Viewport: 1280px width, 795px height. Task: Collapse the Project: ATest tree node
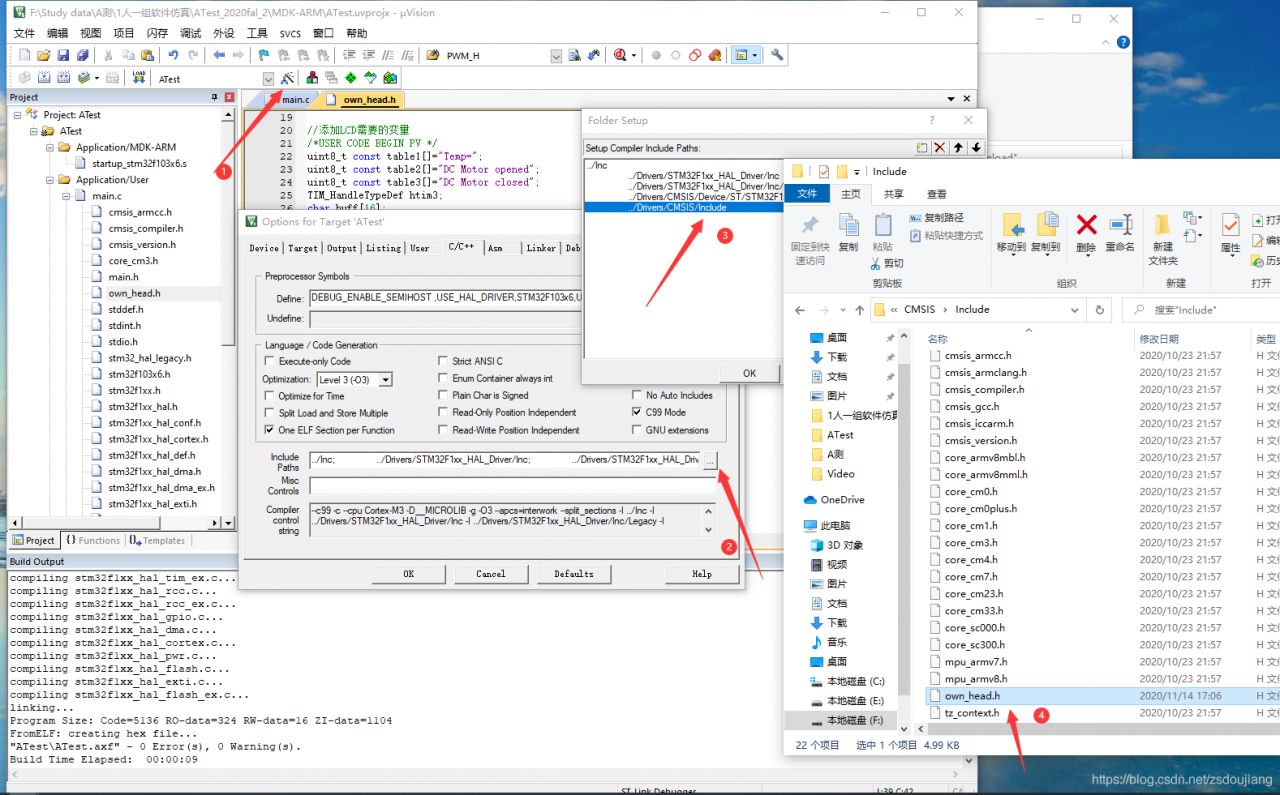coord(18,115)
